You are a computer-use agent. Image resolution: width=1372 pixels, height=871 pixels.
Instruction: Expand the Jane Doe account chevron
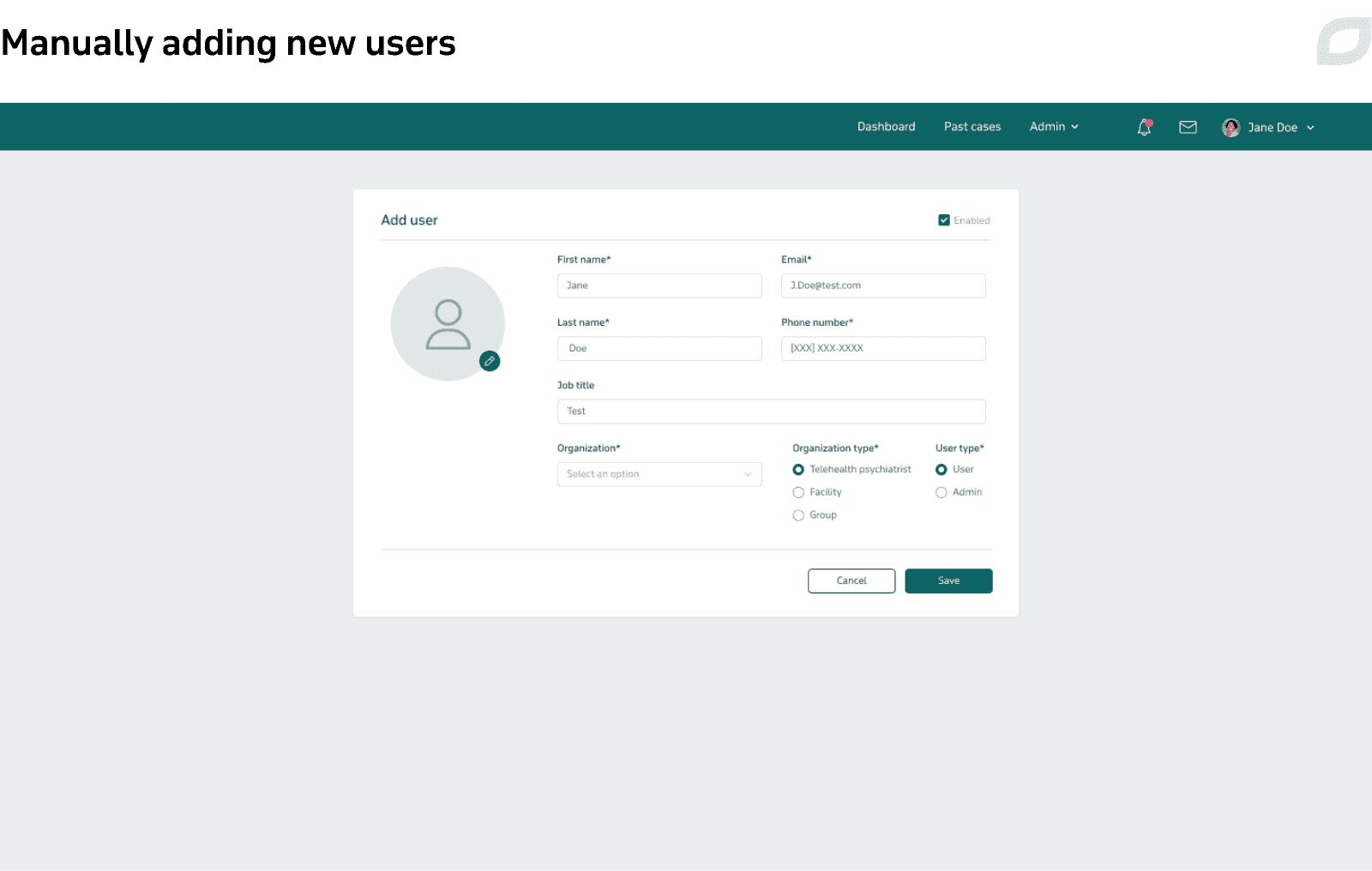(x=1310, y=128)
